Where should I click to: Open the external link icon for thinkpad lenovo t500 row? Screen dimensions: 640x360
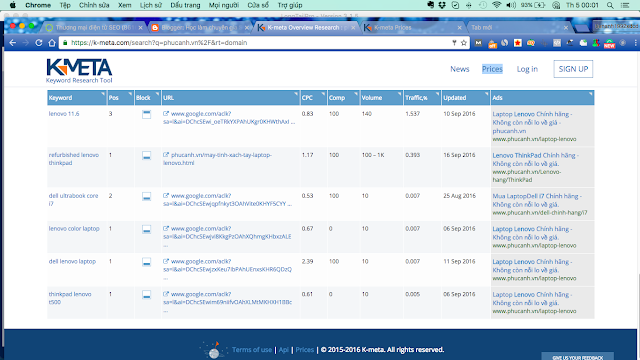point(166,294)
